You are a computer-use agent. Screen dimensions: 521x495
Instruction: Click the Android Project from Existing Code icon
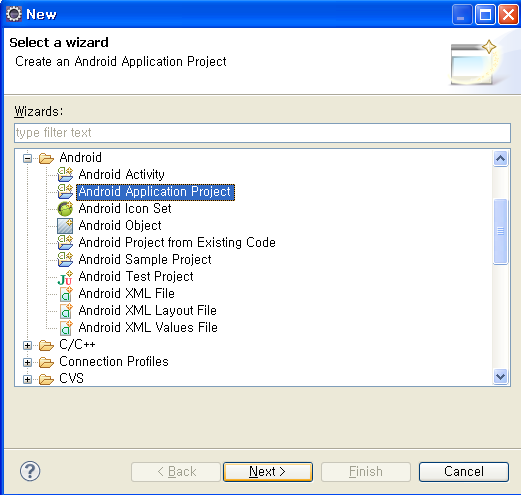click(x=65, y=242)
